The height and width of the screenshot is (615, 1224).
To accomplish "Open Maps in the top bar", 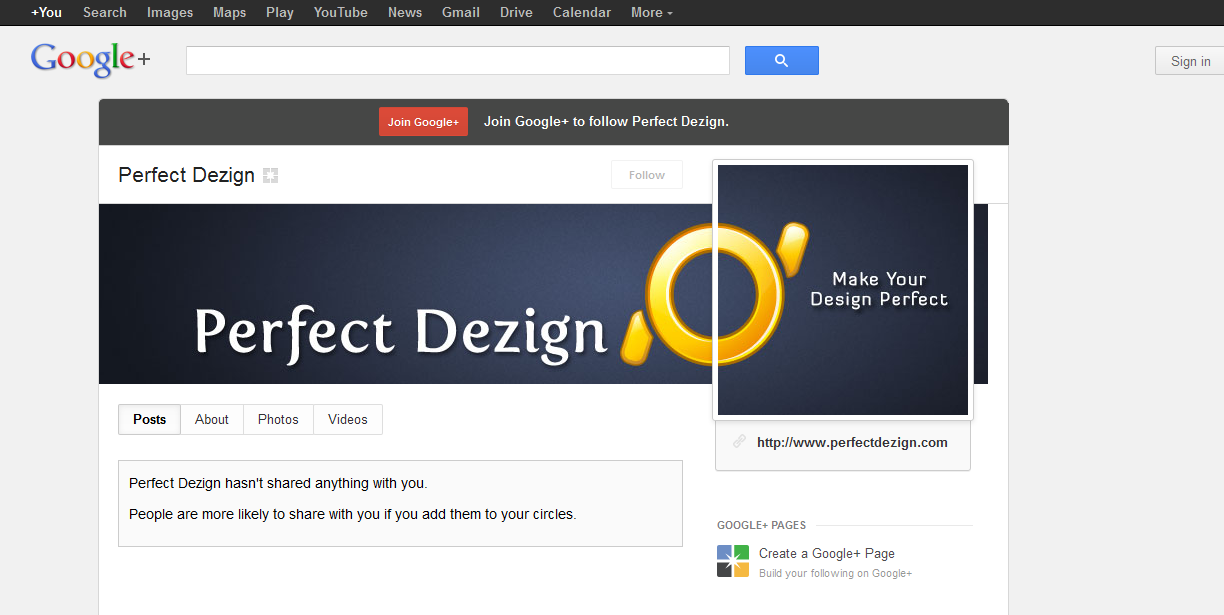I will coord(229,12).
